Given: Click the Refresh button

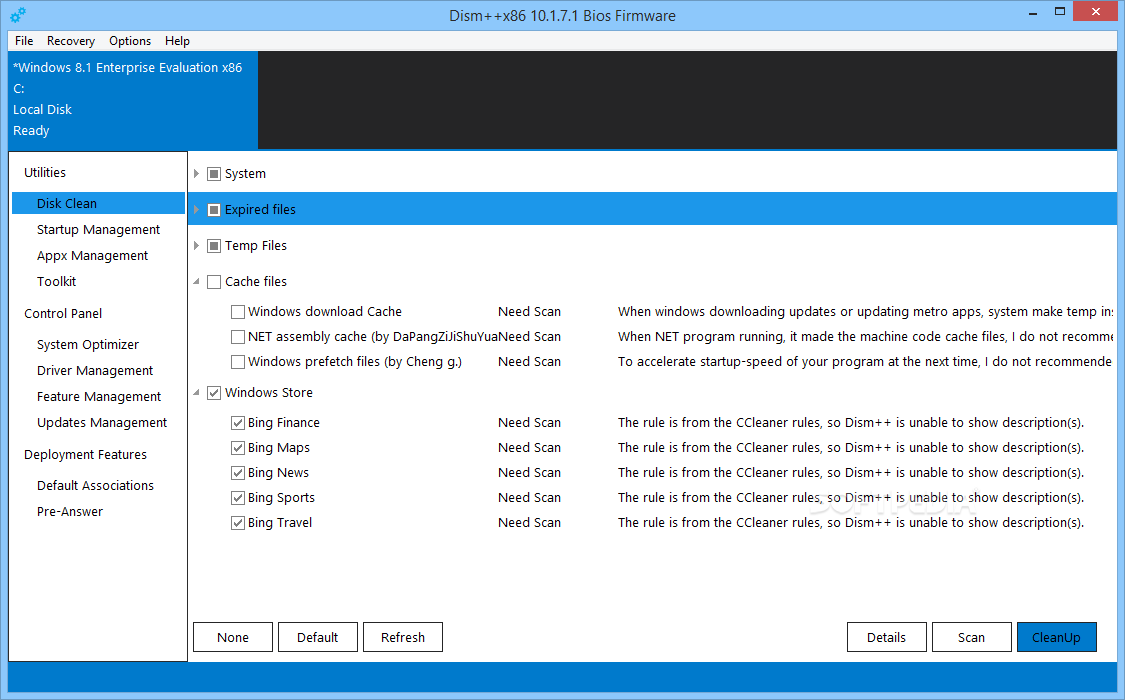Looking at the screenshot, I should [403, 637].
